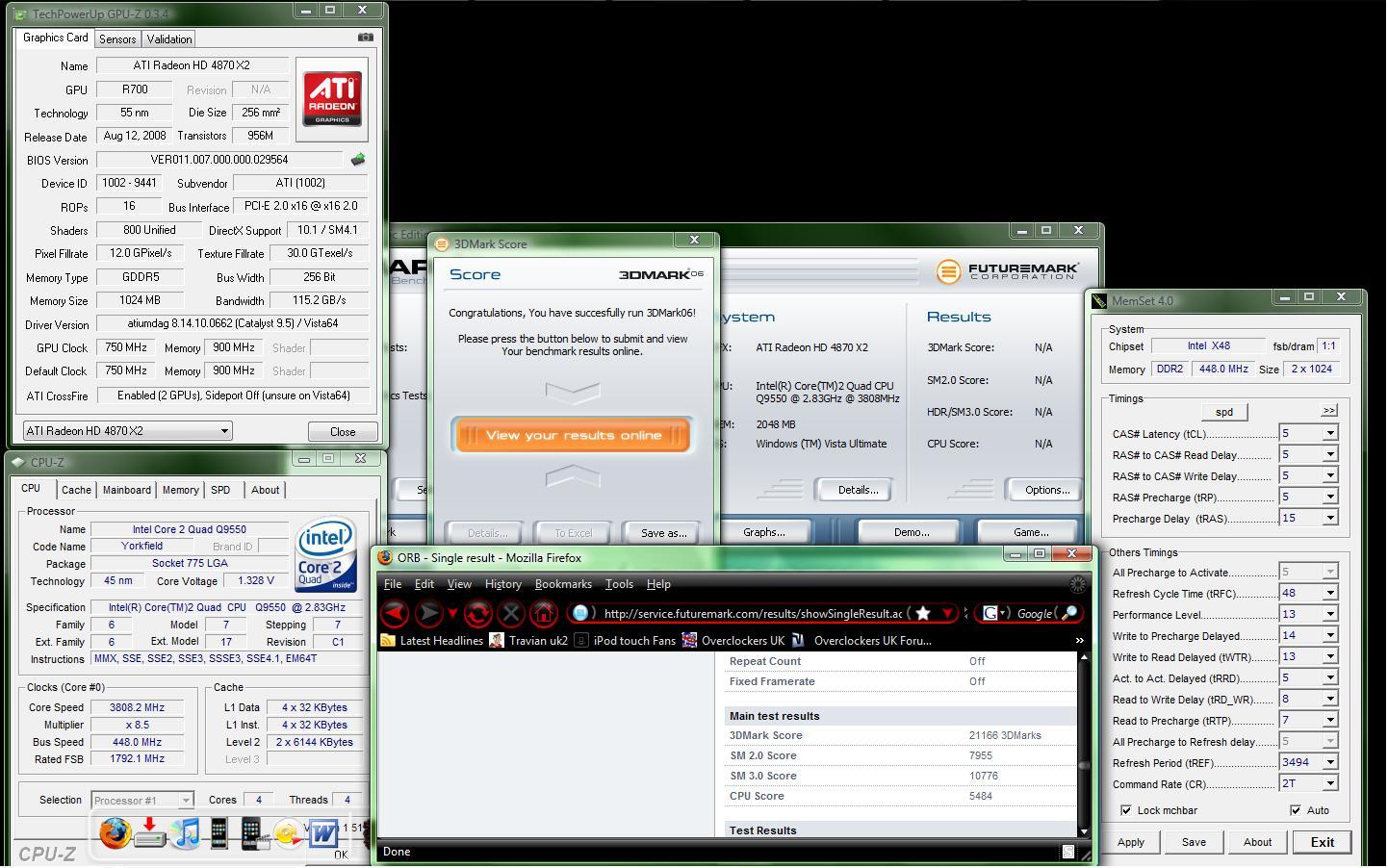Open the URL history dropdown arrow in Firefox
This screenshot has width=1388, height=868.
[x=947, y=613]
